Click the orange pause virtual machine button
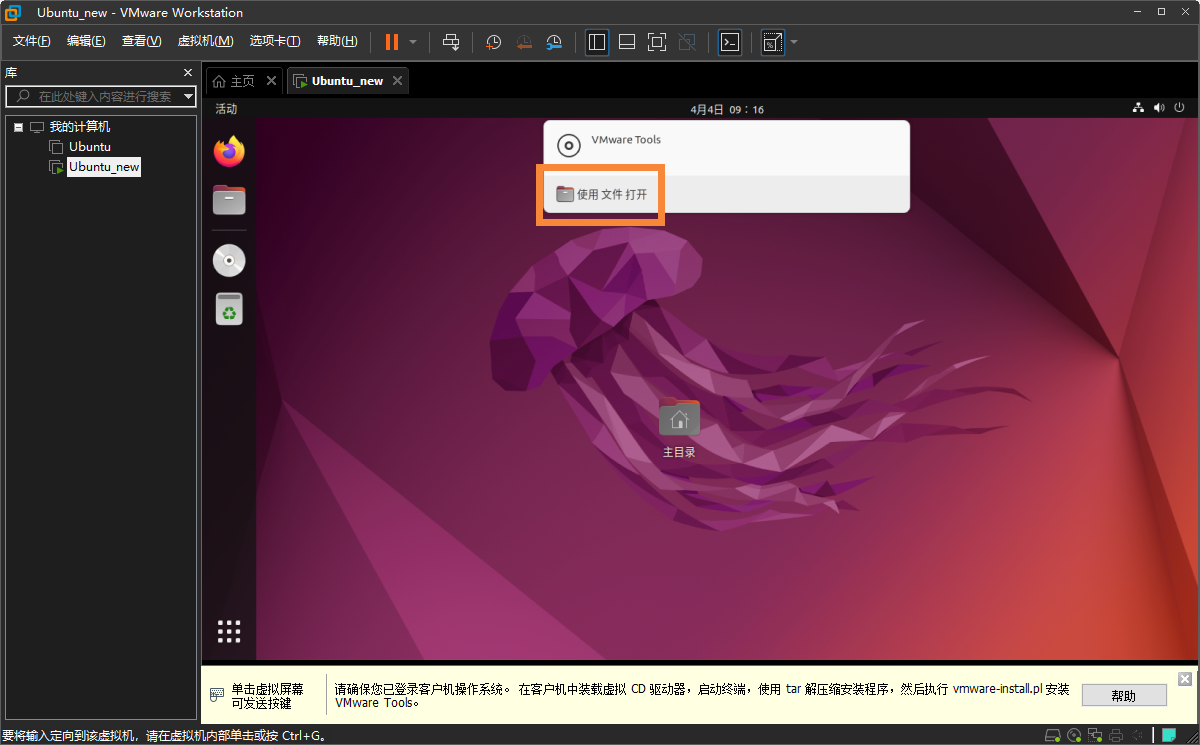1200x745 pixels. tap(391, 42)
